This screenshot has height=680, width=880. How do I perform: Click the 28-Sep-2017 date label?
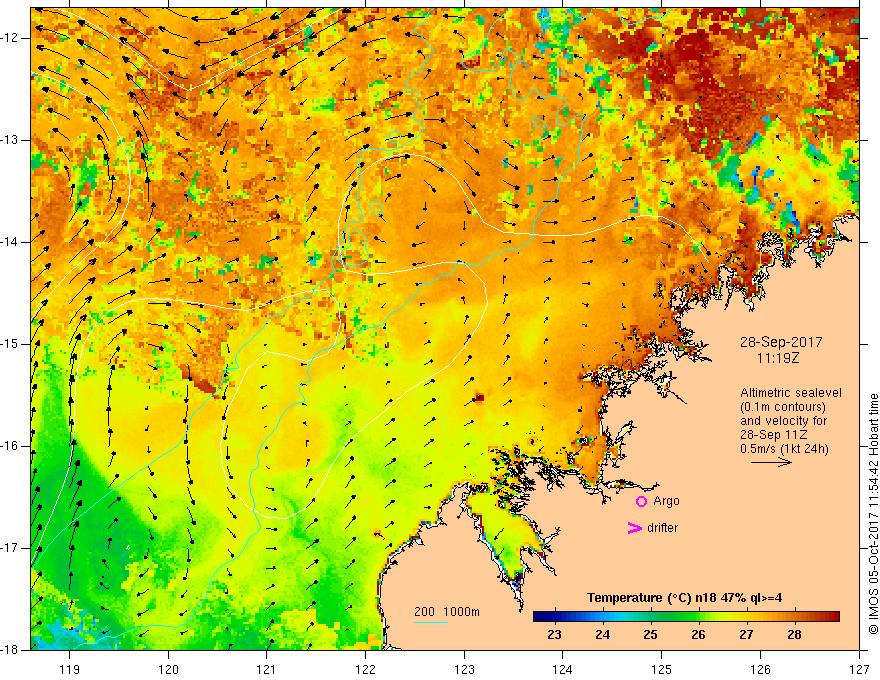(781, 342)
